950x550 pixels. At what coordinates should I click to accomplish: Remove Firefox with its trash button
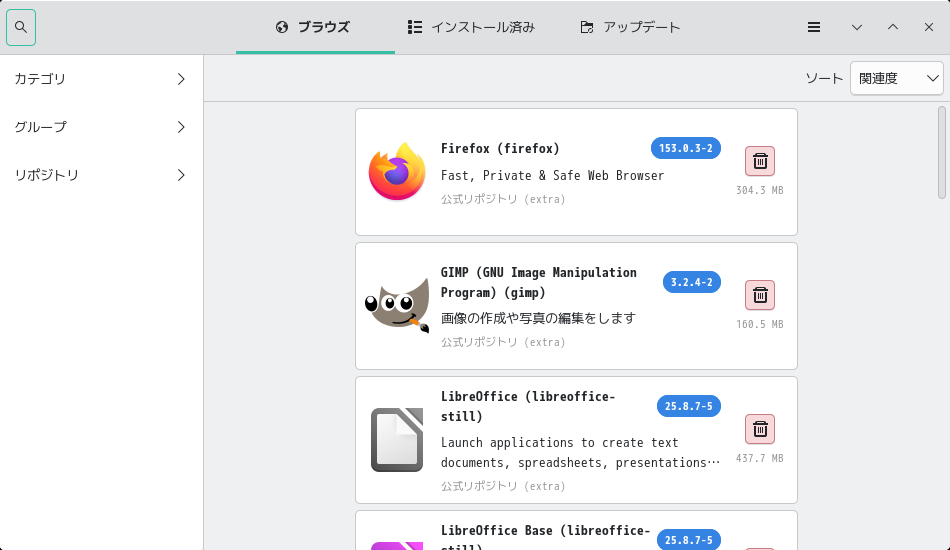[760, 161]
